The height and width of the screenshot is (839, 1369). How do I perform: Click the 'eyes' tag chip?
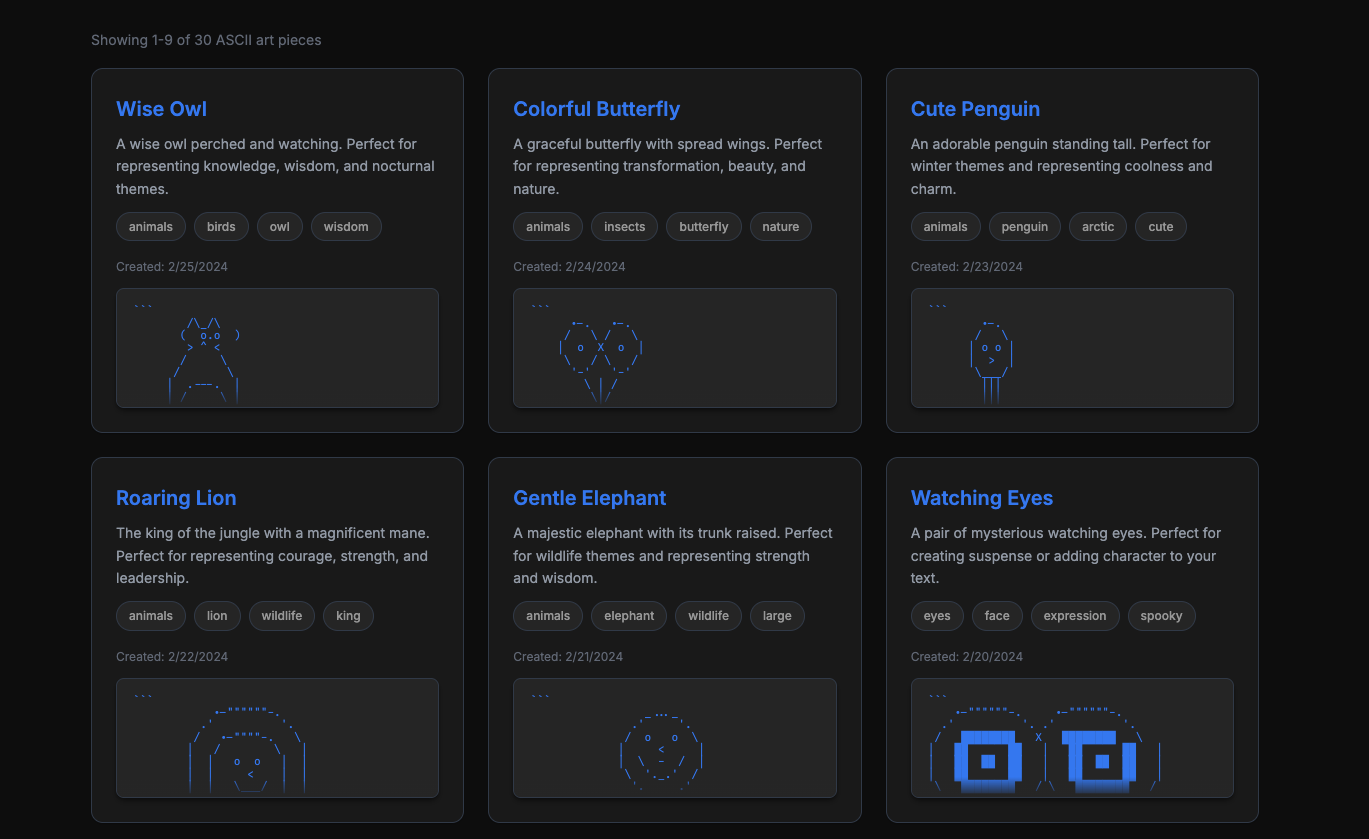[937, 616]
